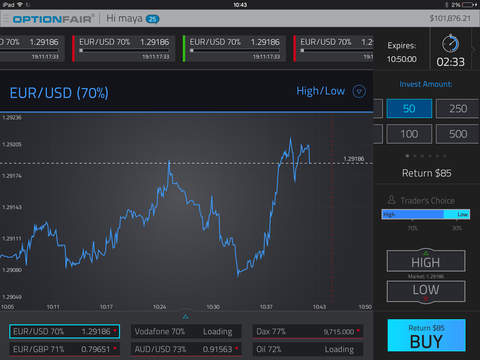The width and height of the screenshot is (480, 360).
Task: Select the 250 invest amount
Action: coord(458,109)
